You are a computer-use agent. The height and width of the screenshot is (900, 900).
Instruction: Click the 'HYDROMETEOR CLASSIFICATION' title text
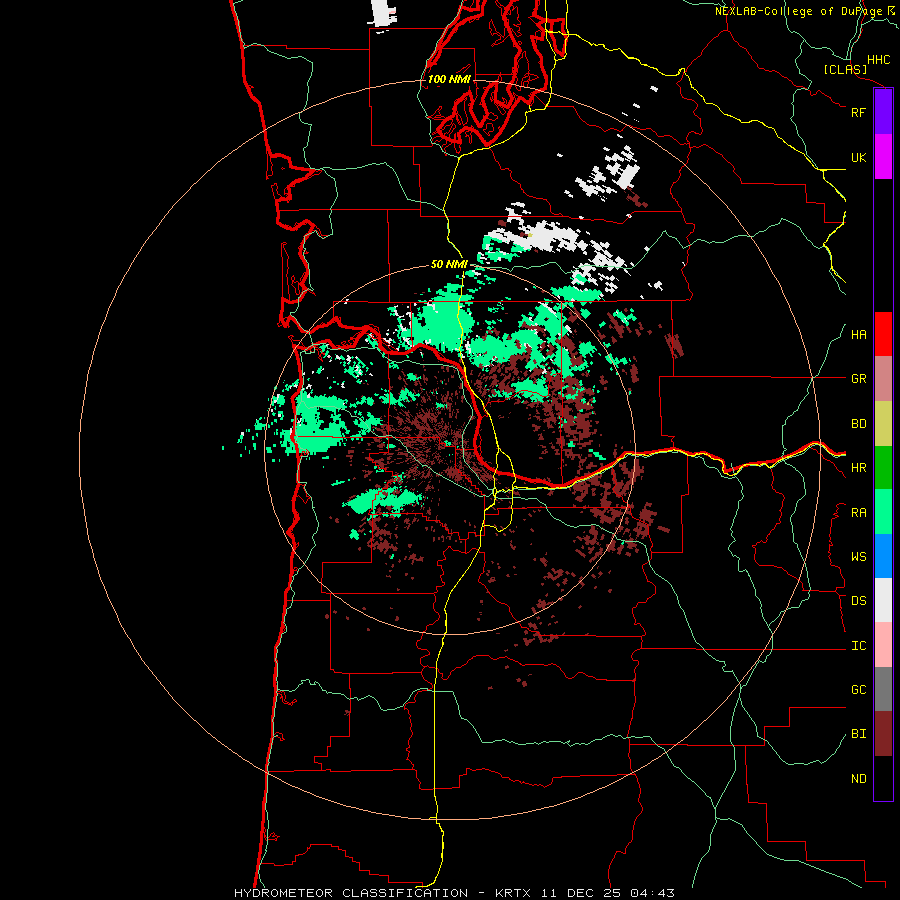(x=351, y=893)
